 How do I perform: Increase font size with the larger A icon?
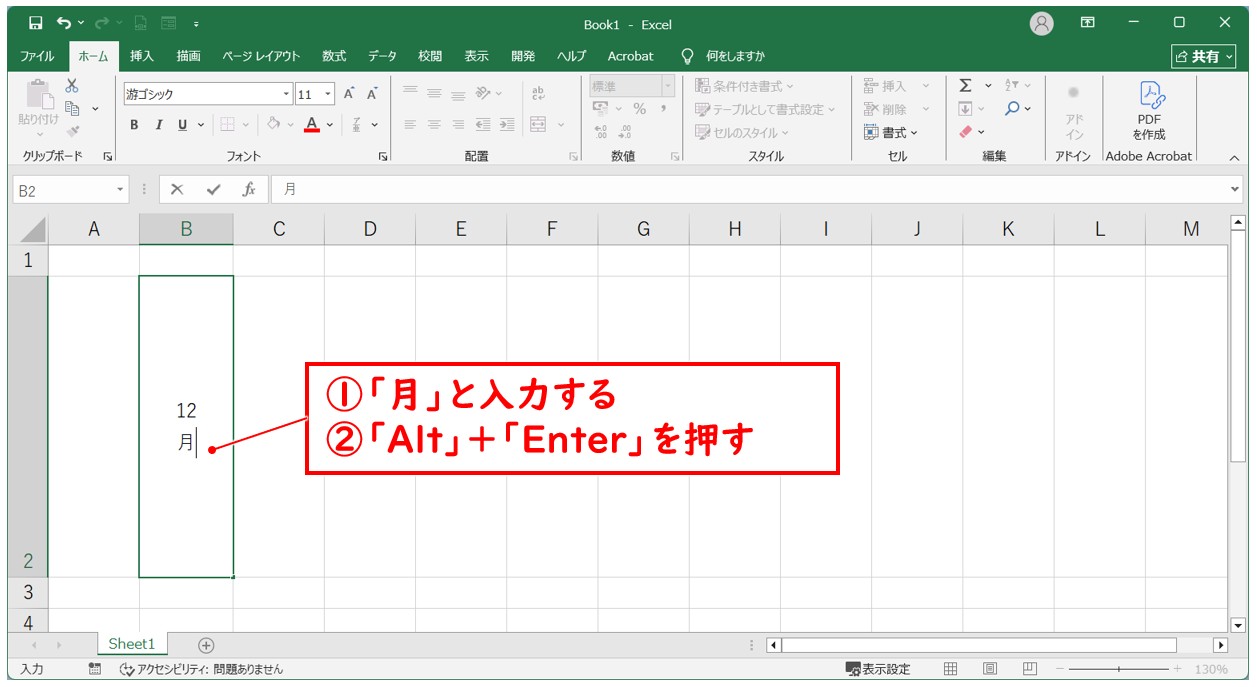(349, 94)
